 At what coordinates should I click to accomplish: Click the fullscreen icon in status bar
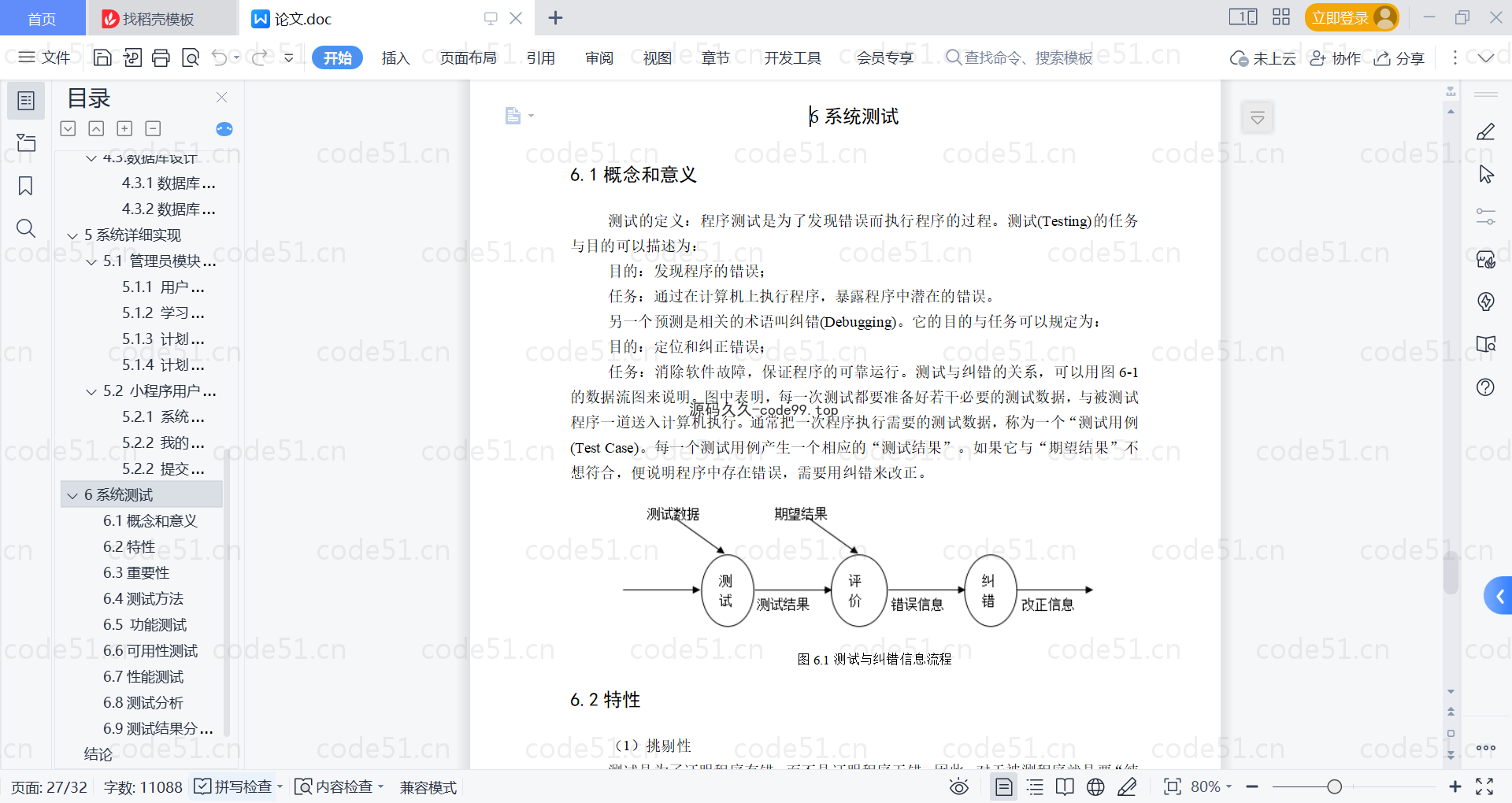1484,786
